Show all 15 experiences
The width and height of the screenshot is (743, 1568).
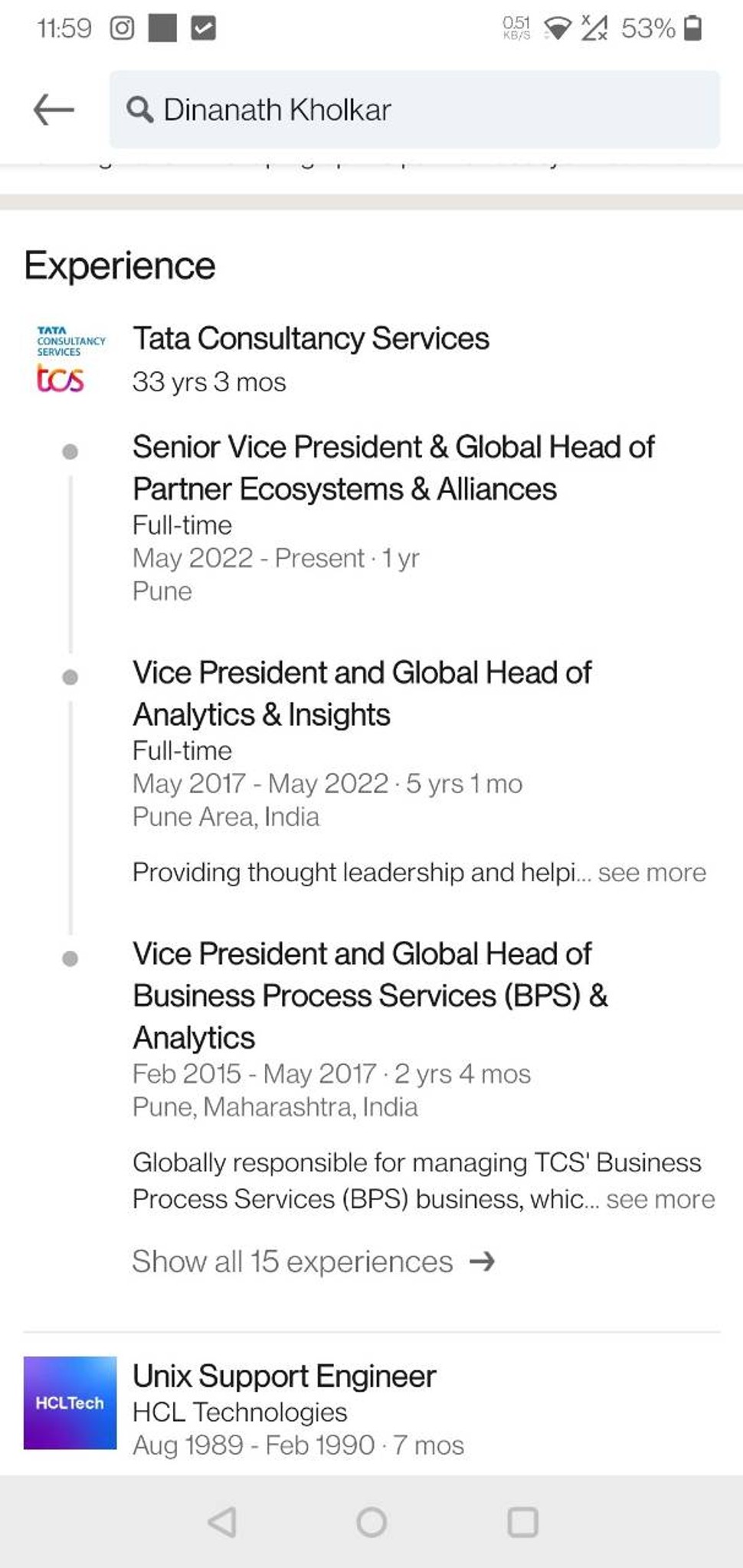tap(293, 1262)
